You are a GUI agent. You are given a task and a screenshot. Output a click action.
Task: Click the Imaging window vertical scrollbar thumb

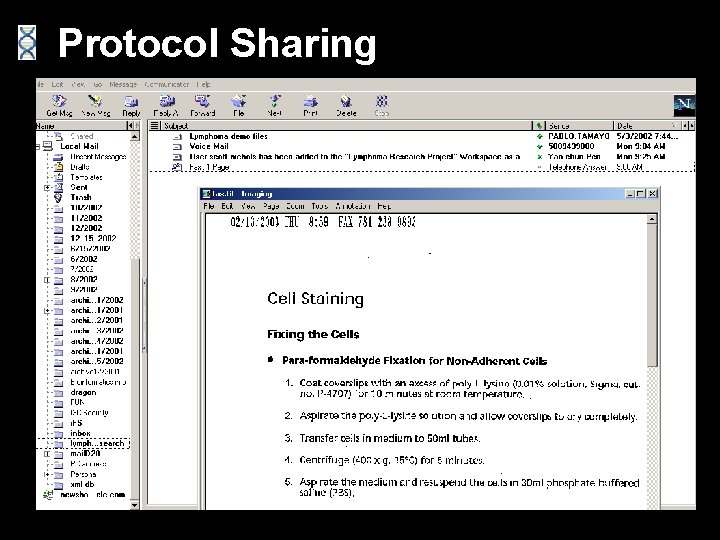652,295
